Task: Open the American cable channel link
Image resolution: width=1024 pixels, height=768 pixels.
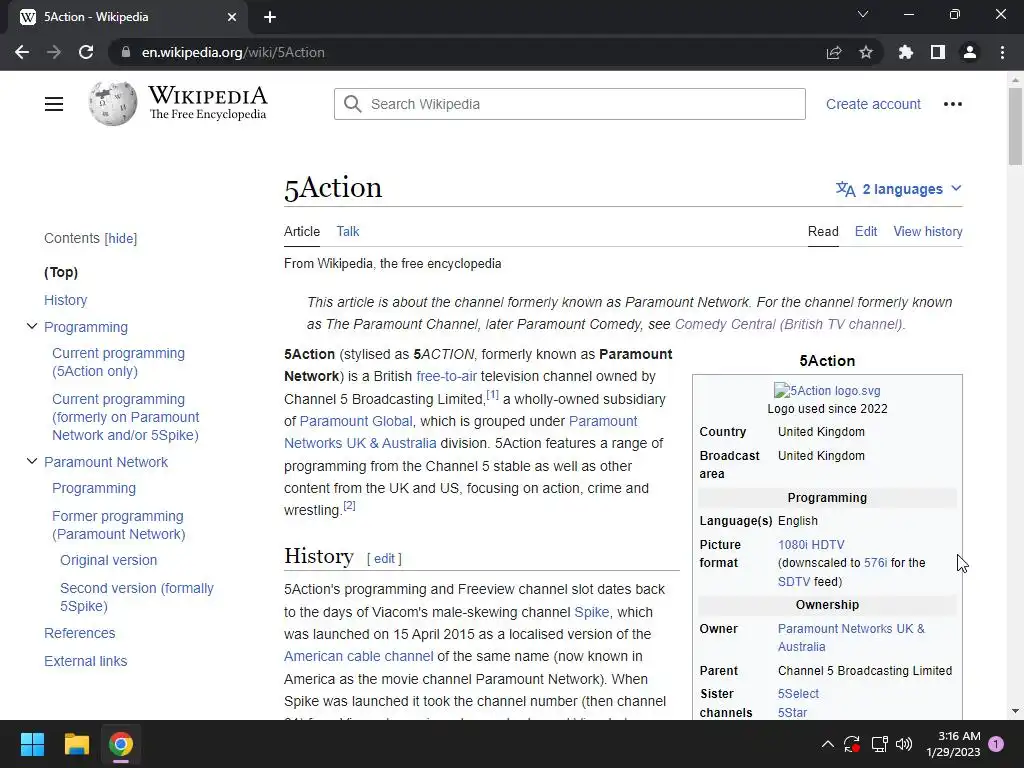Action: 359,656
